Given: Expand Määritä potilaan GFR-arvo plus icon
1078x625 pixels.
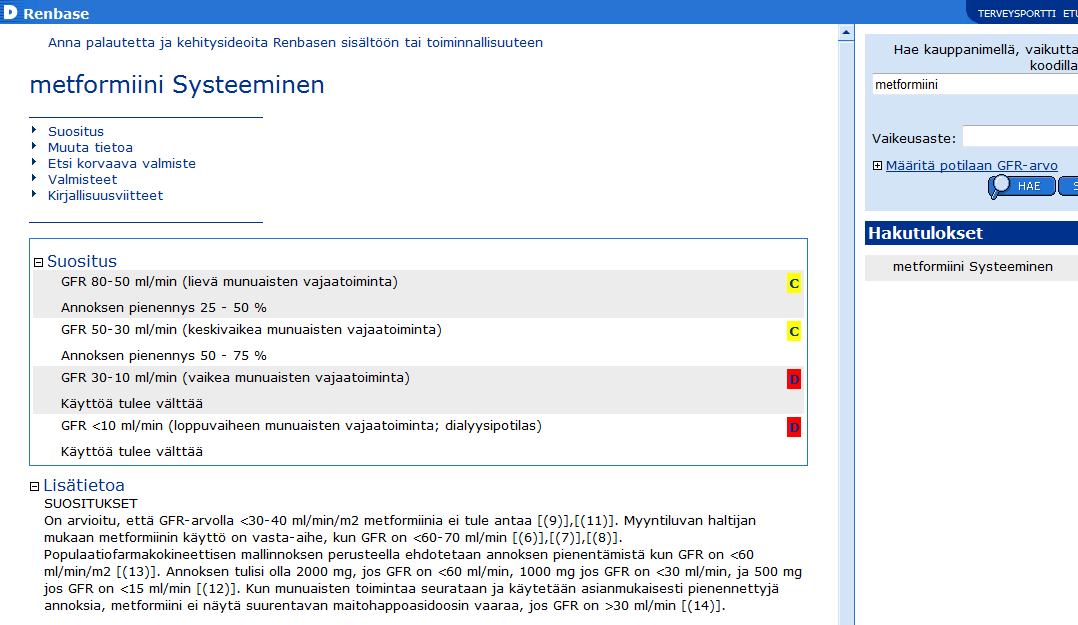Looking at the screenshot, I should coord(877,166).
